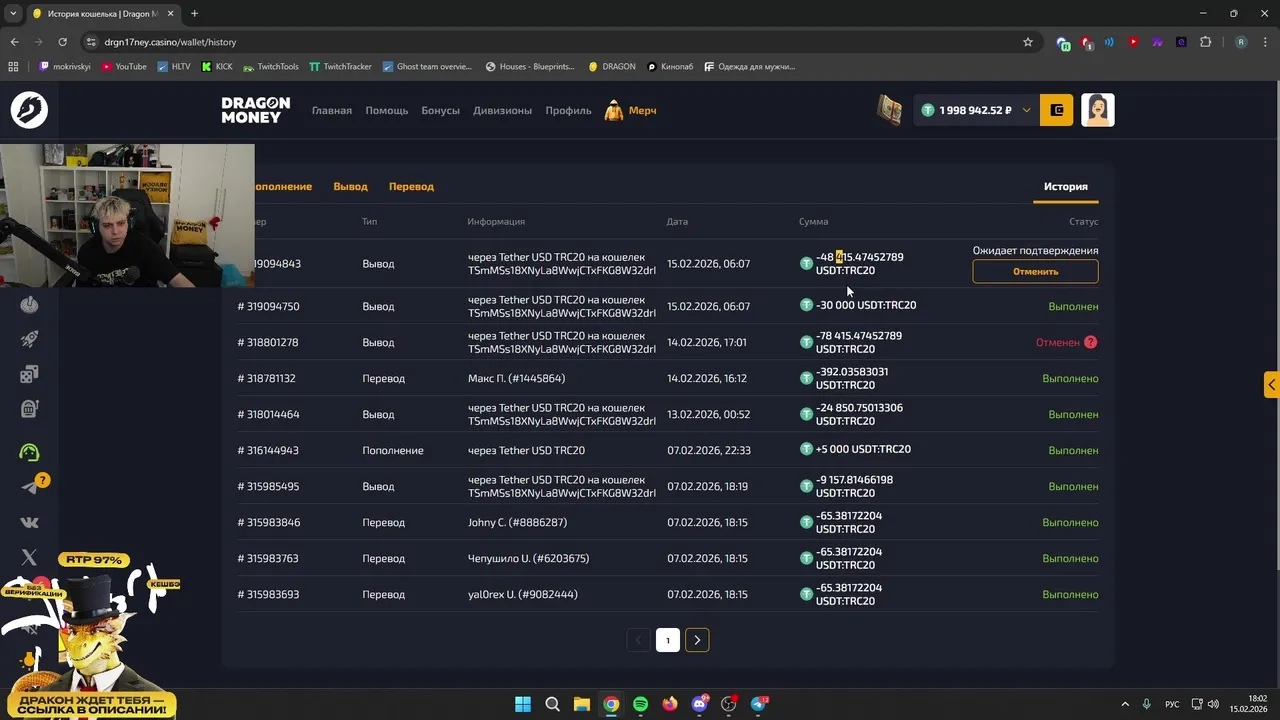This screenshot has height=720, width=1280.
Task: Open the Кинопаб bookmark
Action: click(x=670, y=67)
